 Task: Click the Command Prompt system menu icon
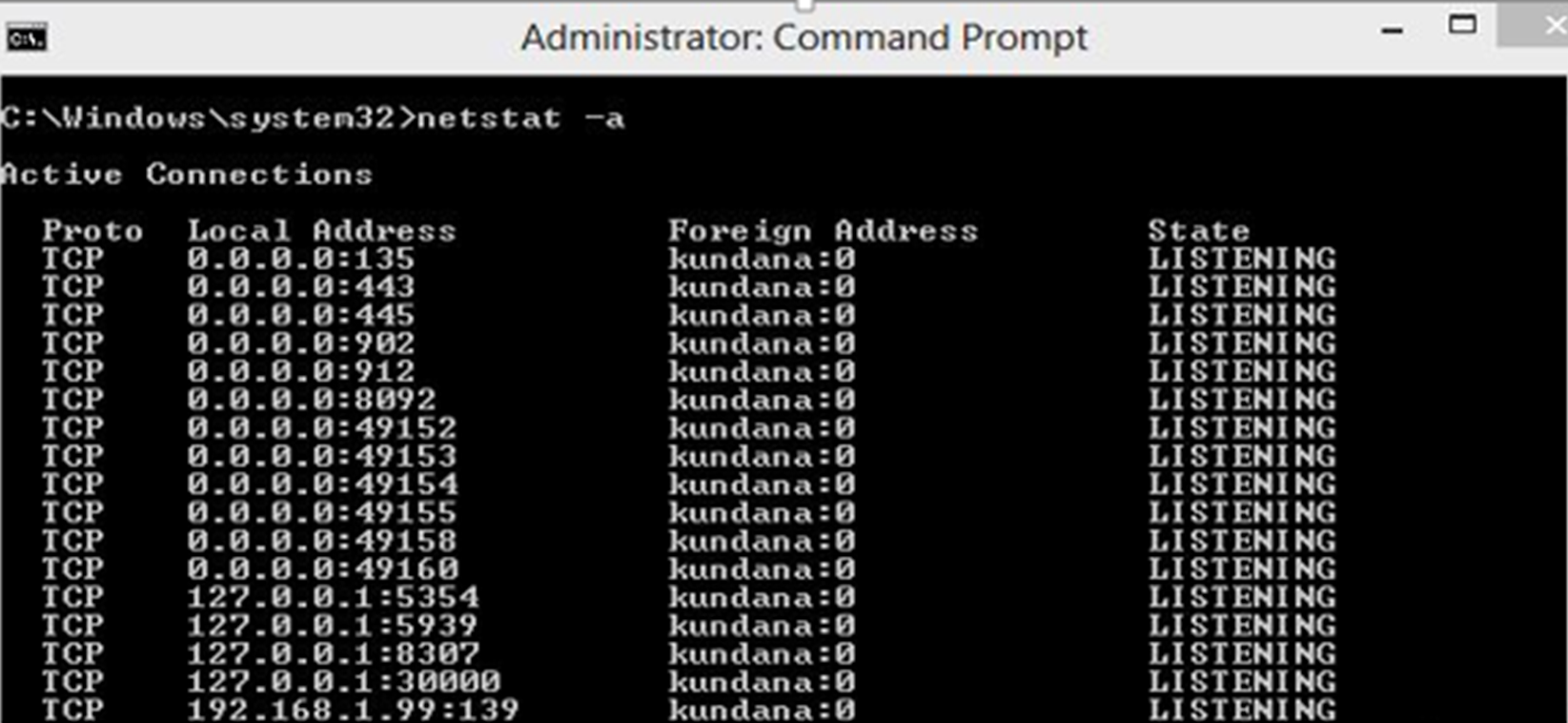coord(26,38)
